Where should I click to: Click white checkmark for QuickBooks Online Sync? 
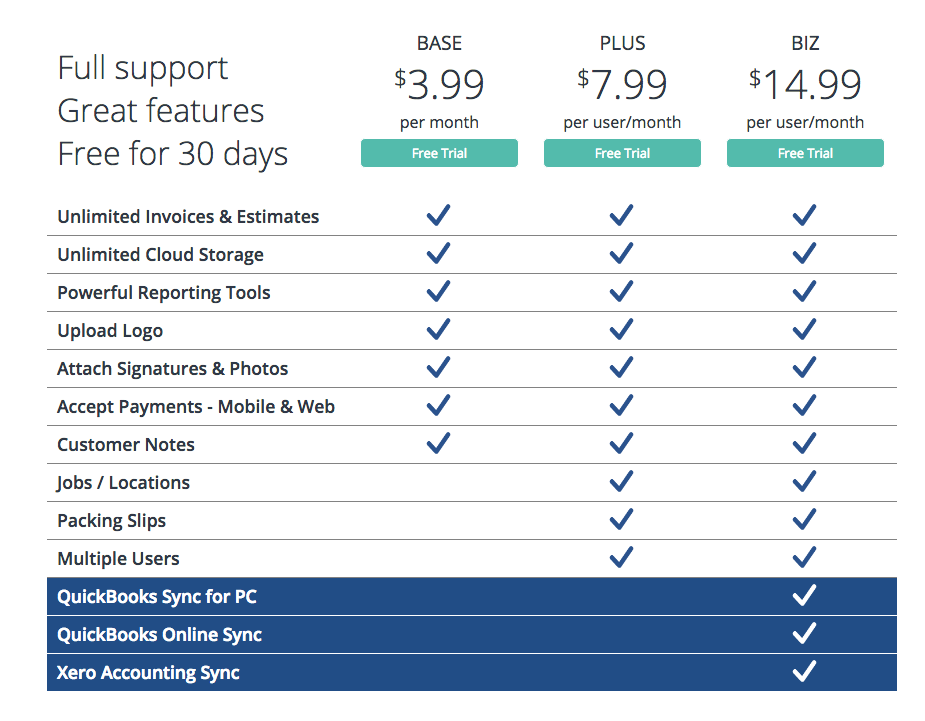point(804,634)
